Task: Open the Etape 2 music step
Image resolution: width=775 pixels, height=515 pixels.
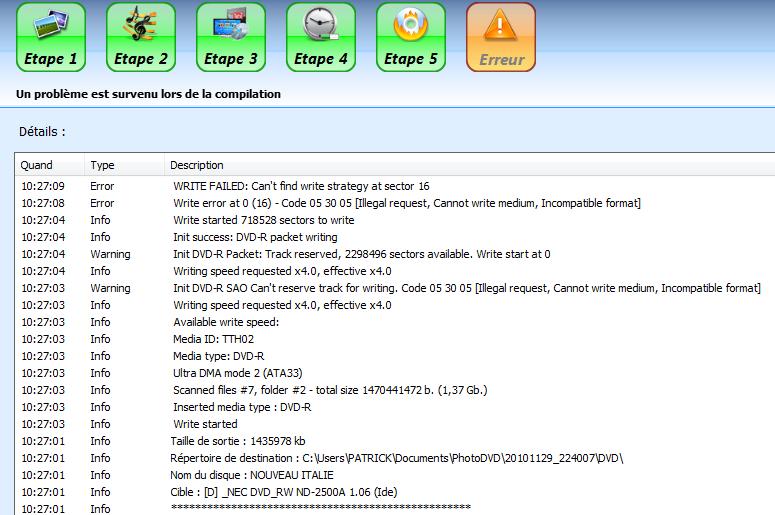Action: 141,37
